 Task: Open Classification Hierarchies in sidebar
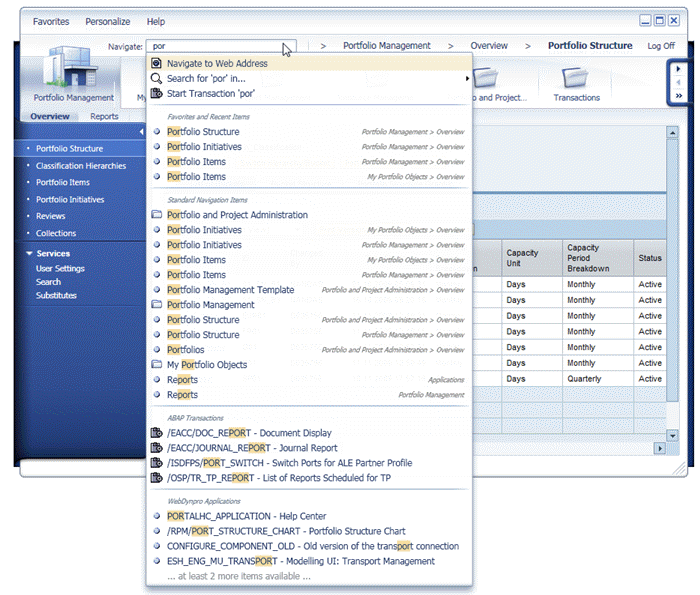point(81,166)
